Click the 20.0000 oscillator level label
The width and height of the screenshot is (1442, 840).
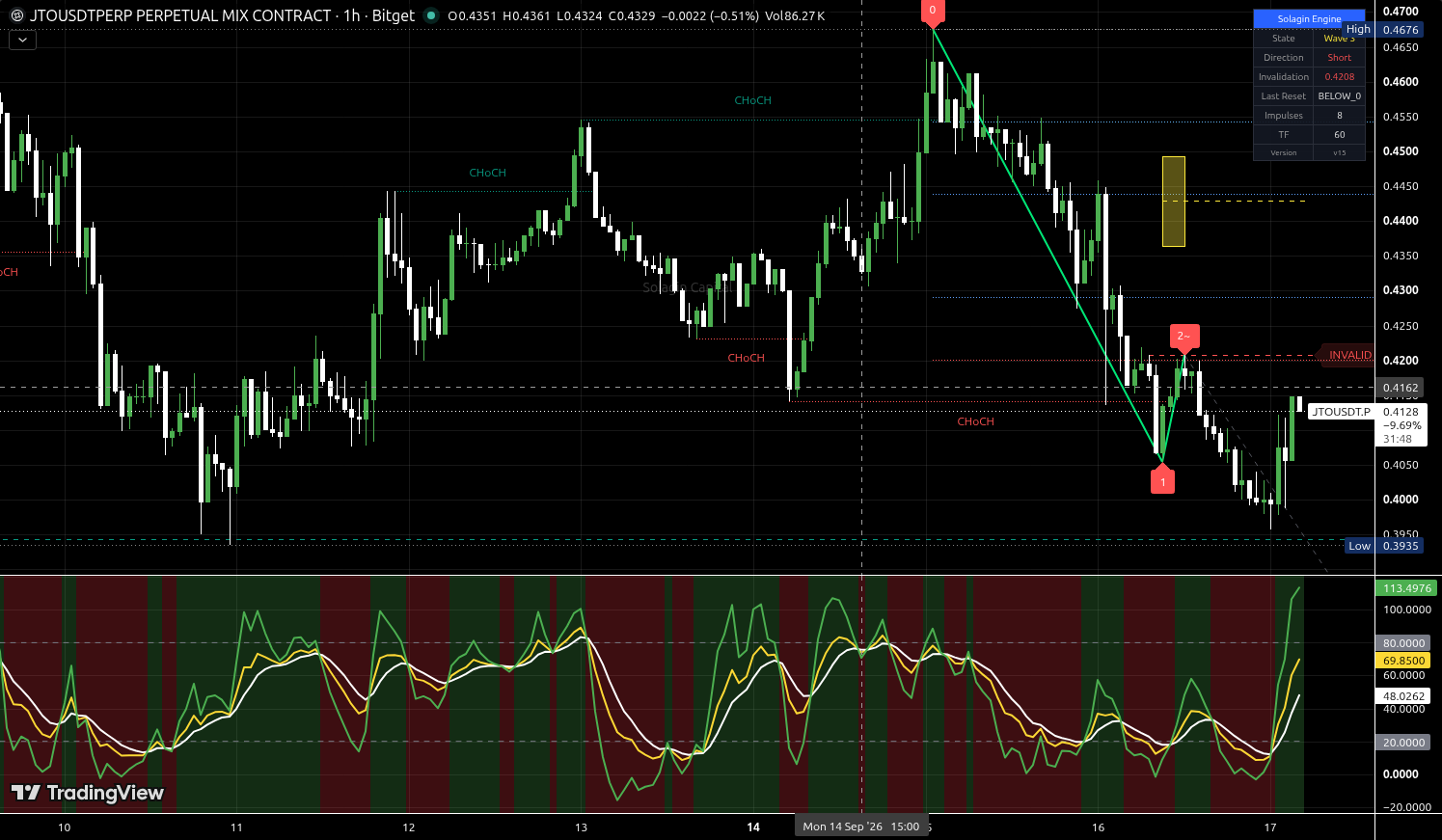pyautogui.click(x=1403, y=743)
